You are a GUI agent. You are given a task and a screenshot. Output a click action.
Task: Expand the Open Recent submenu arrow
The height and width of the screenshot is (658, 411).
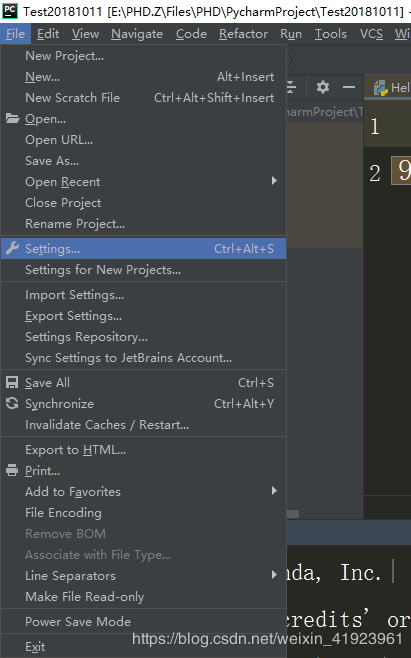click(274, 181)
